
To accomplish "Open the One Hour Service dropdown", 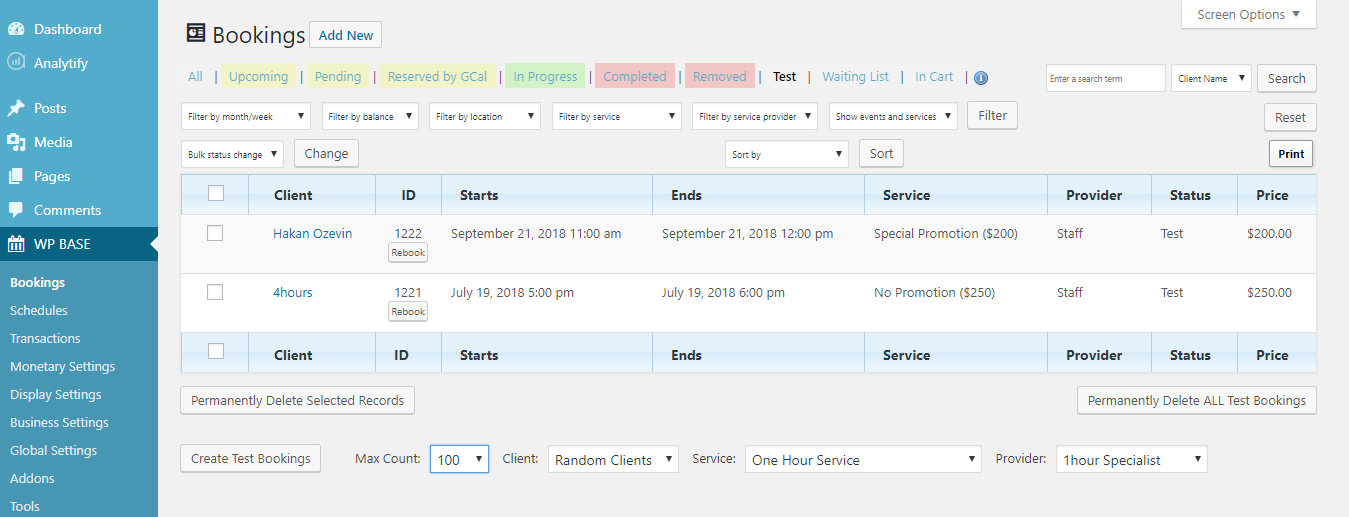I will (x=863, y=459).
